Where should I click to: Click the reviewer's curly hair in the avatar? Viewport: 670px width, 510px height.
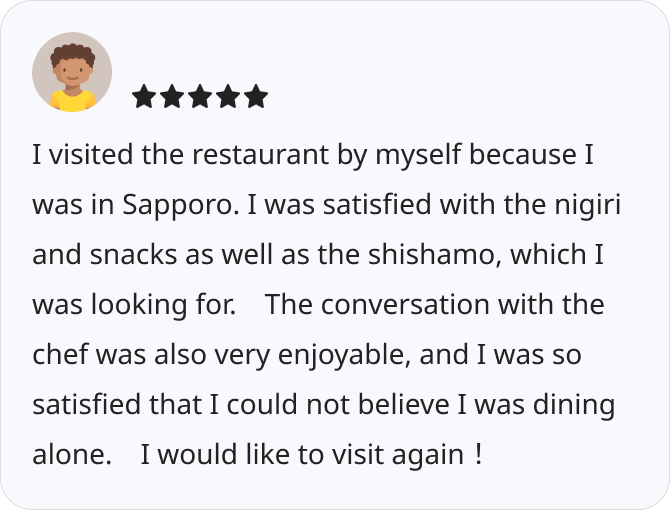pyautogui.click(x=72, y=52)
